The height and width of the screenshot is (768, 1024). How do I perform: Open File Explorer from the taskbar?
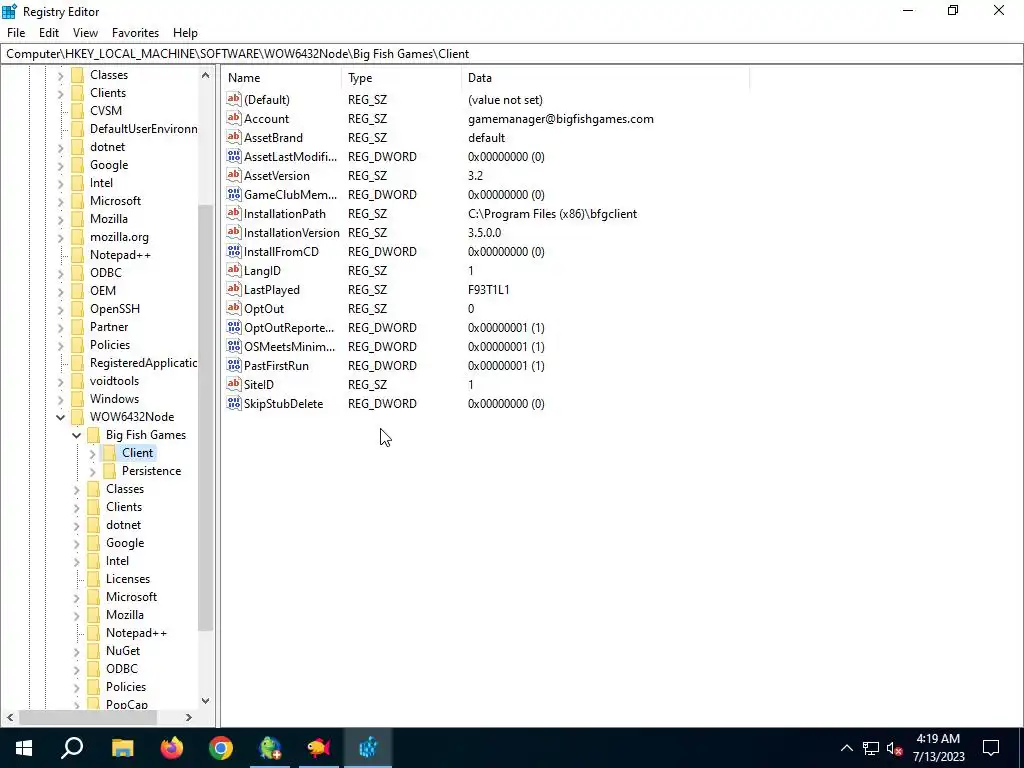122,747
